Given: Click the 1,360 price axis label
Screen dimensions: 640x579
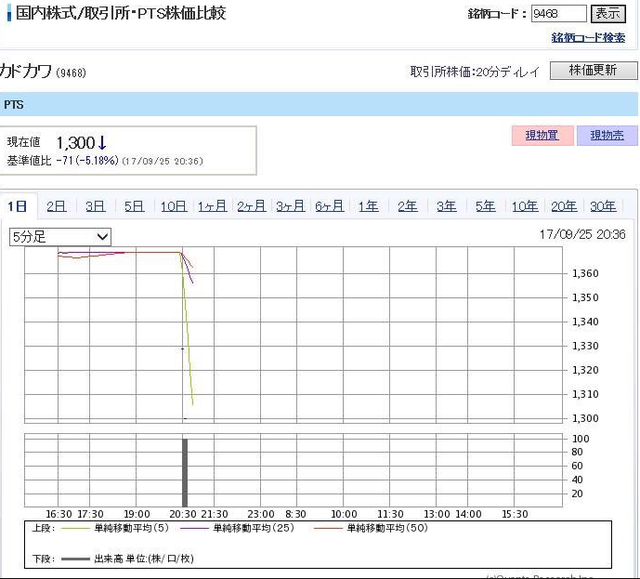Looking at the screenshot, I should tap(585, 273).
